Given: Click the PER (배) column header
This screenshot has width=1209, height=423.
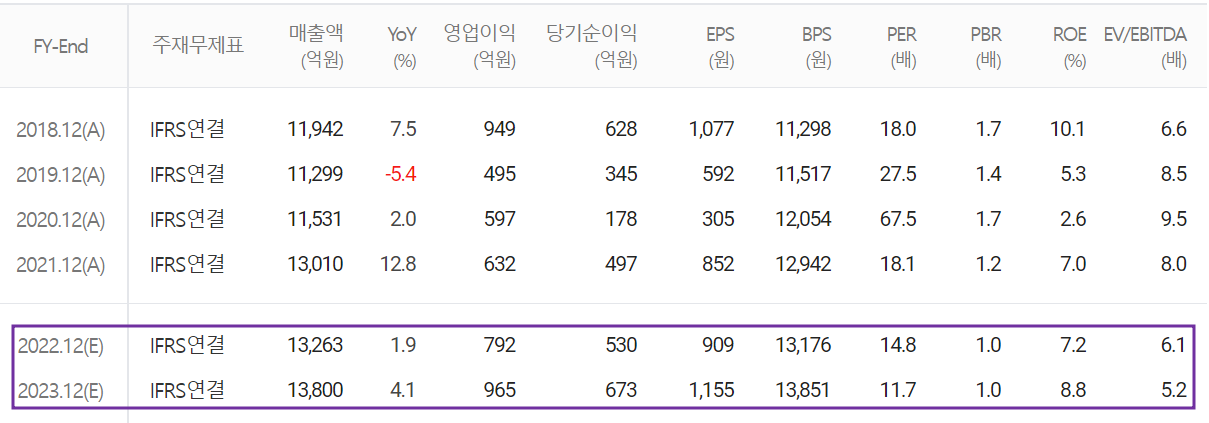Looking at the screenshot, I should pyautogui.click(x=901, y=47).
